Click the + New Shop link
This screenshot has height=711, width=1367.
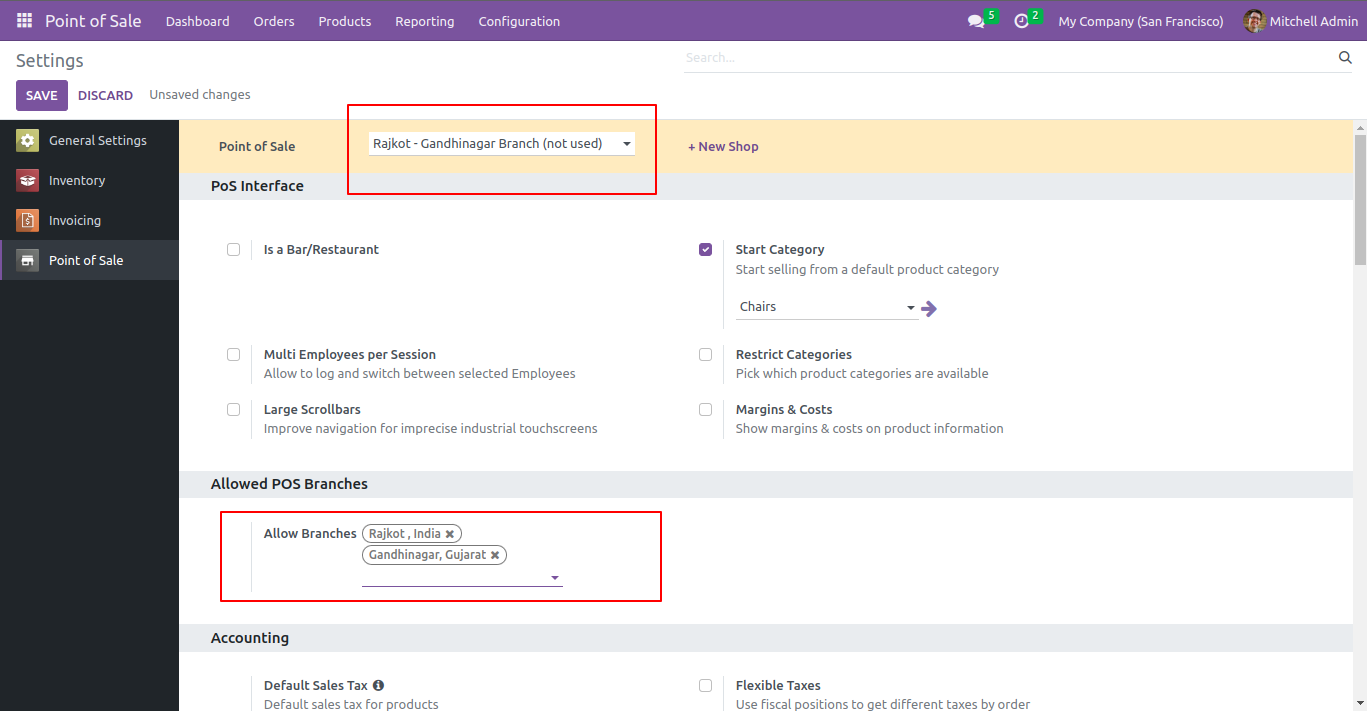723,146
